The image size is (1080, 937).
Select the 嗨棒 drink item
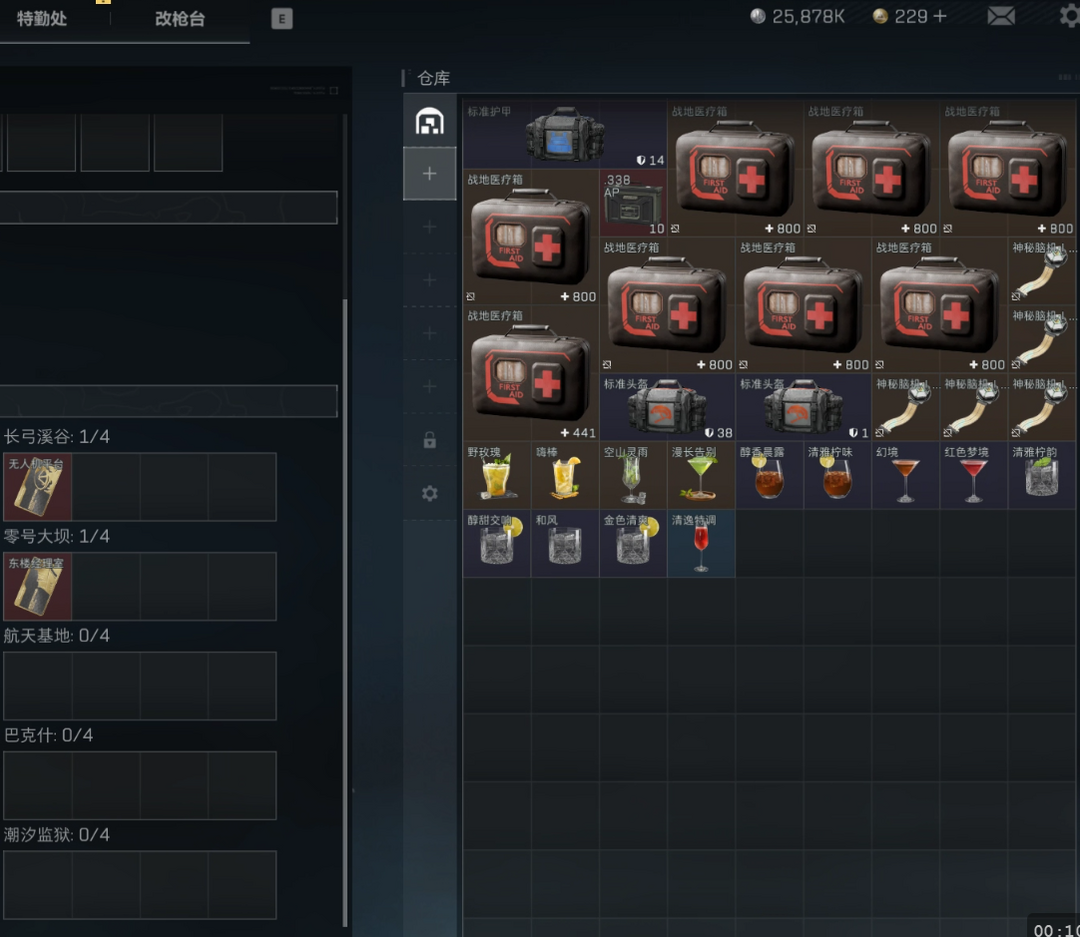(x=565, y=475)
